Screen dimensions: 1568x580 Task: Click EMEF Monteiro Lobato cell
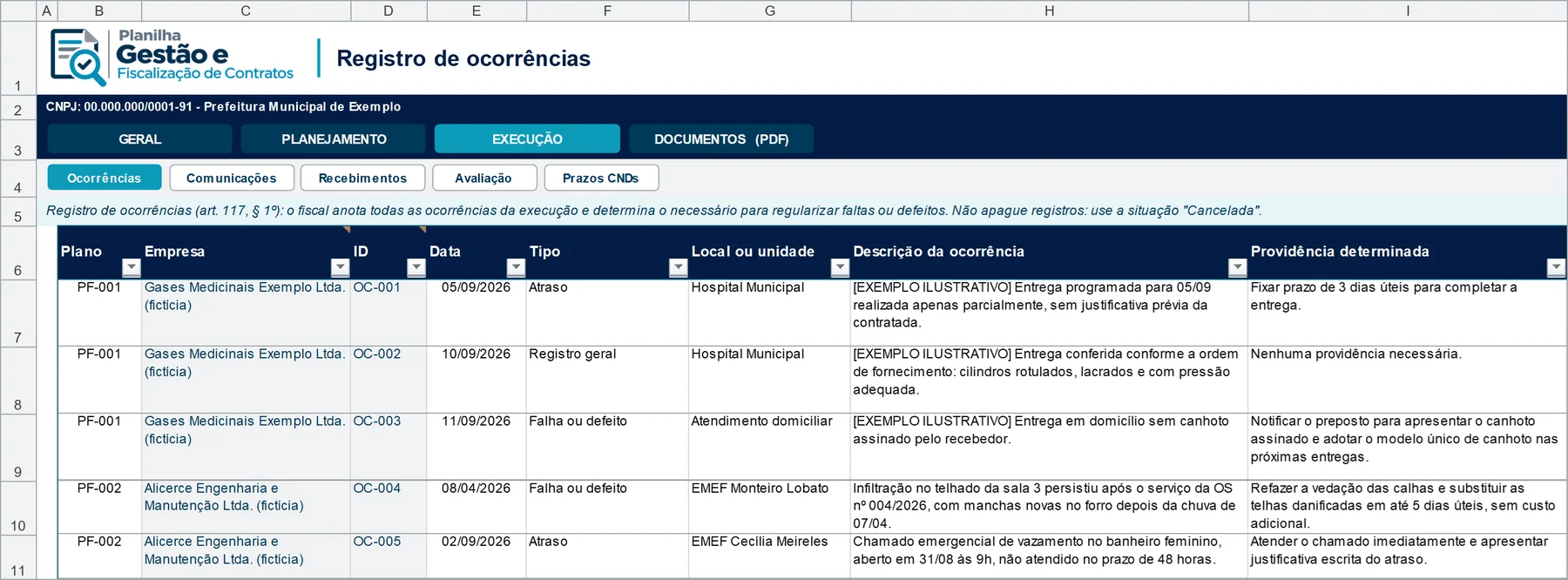point(770,507)
